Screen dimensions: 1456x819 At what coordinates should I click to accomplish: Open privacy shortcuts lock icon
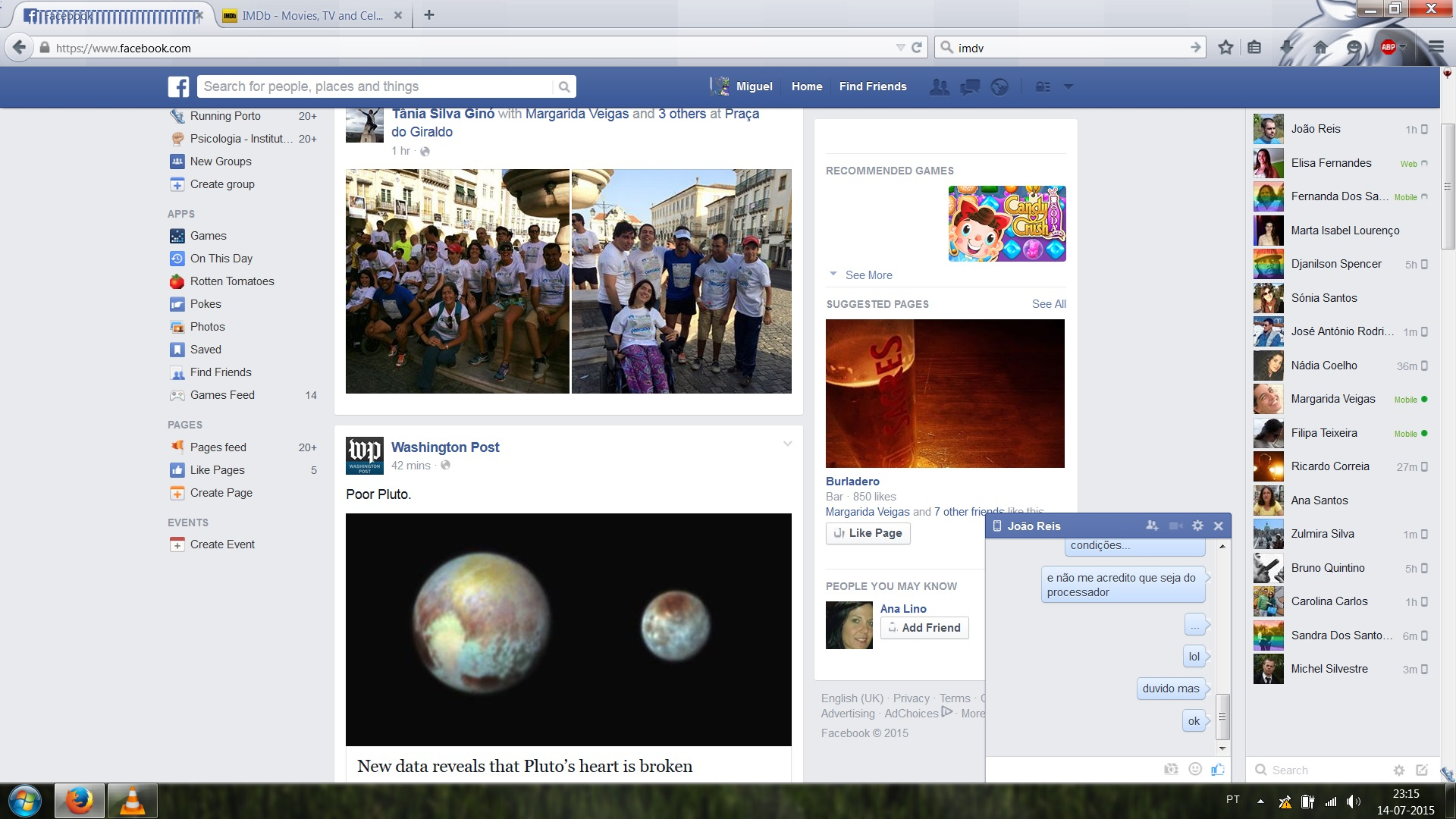click(1043, 86)
